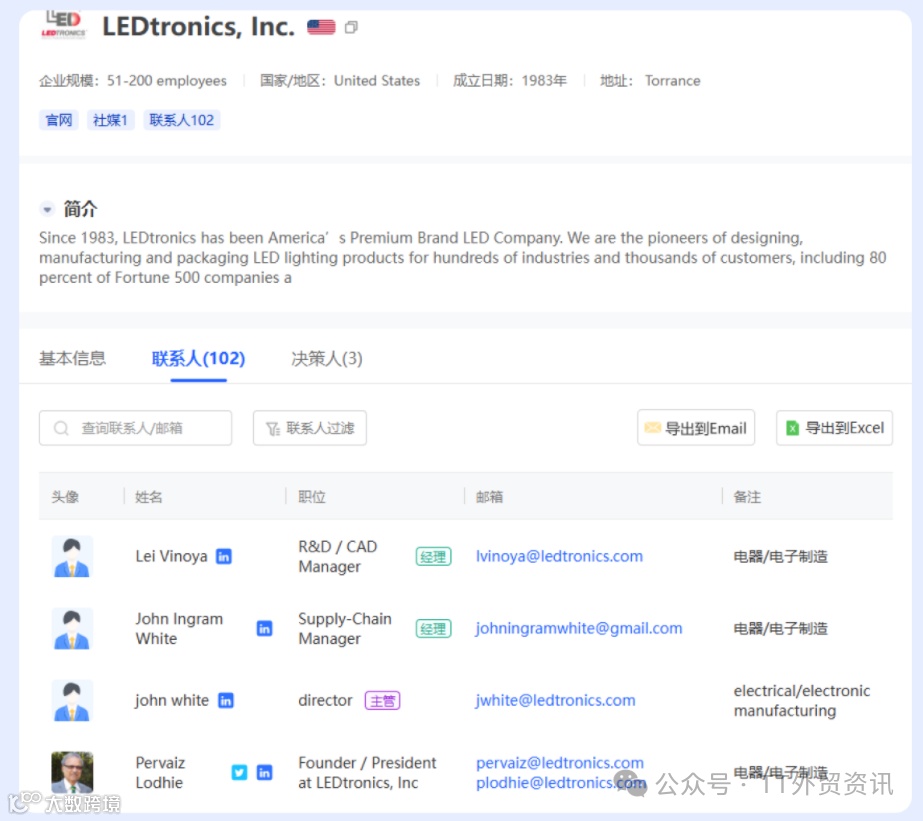Screen dimensions: 923x821
Task: Click Pervaiz Lodhie's profile photo
Action: [x=72, y=772]
